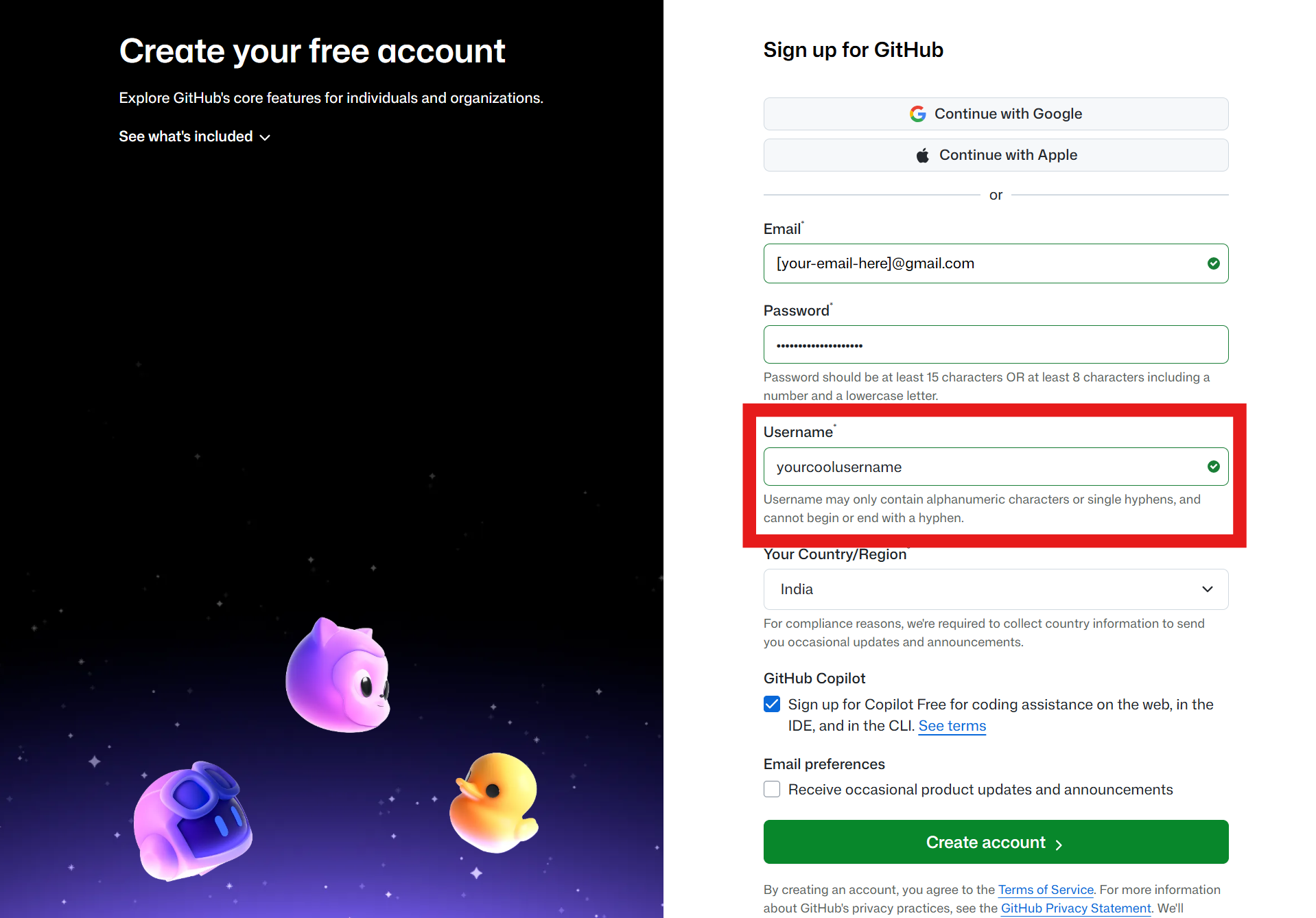
Task: Click into the Username input field
Action: 996,467
